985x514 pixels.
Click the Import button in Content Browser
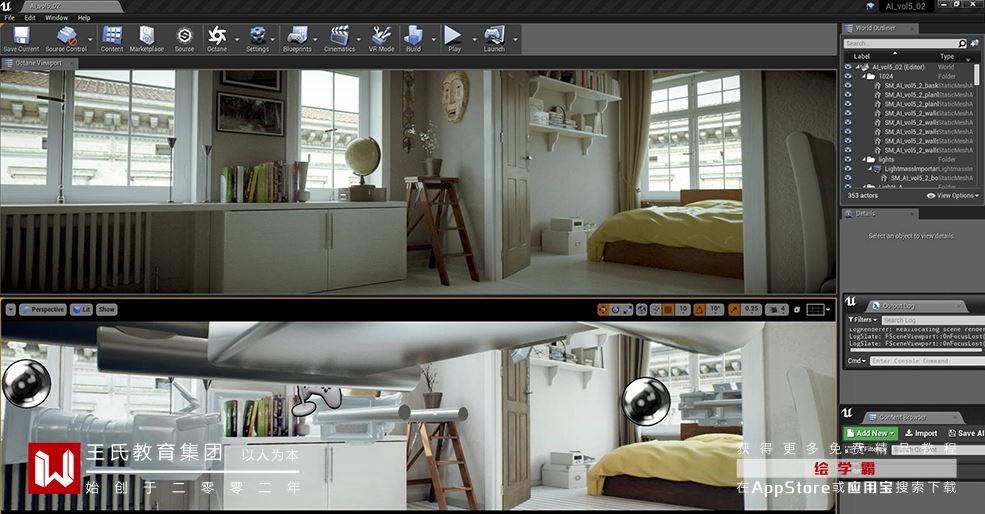click(x=921, y=433)
